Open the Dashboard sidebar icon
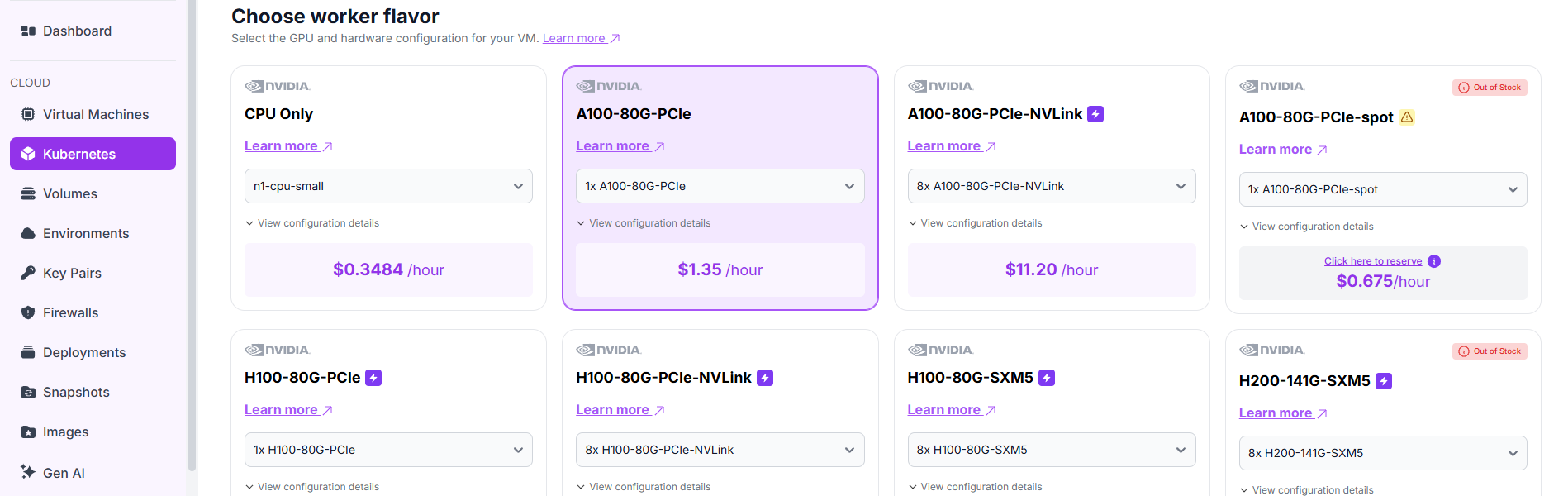 click(x=28, y=31)
